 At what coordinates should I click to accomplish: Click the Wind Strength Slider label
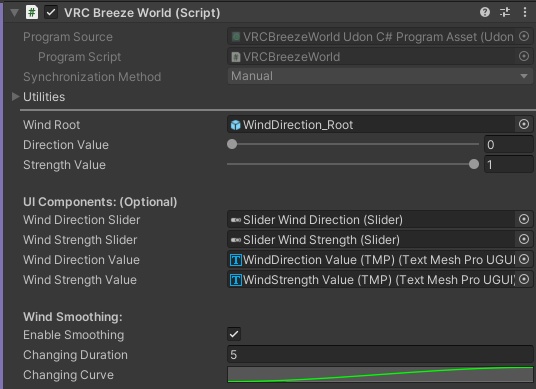tap(80, 240)
